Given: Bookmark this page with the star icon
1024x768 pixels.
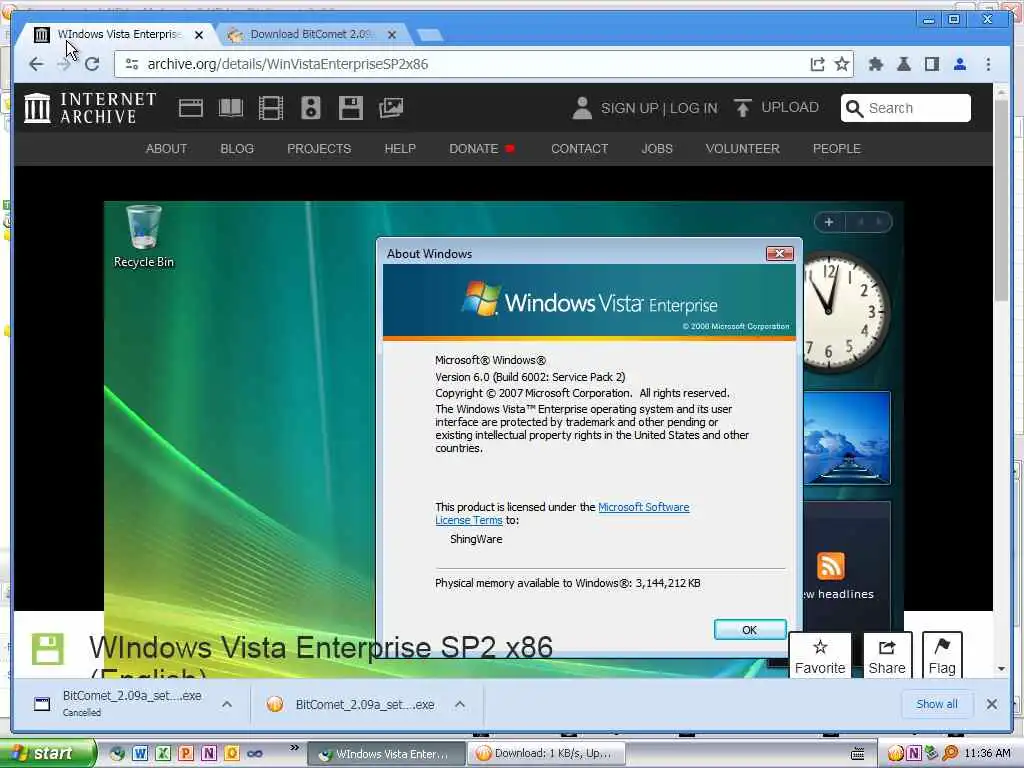Looking at the screenshot, I should (842, 64).
